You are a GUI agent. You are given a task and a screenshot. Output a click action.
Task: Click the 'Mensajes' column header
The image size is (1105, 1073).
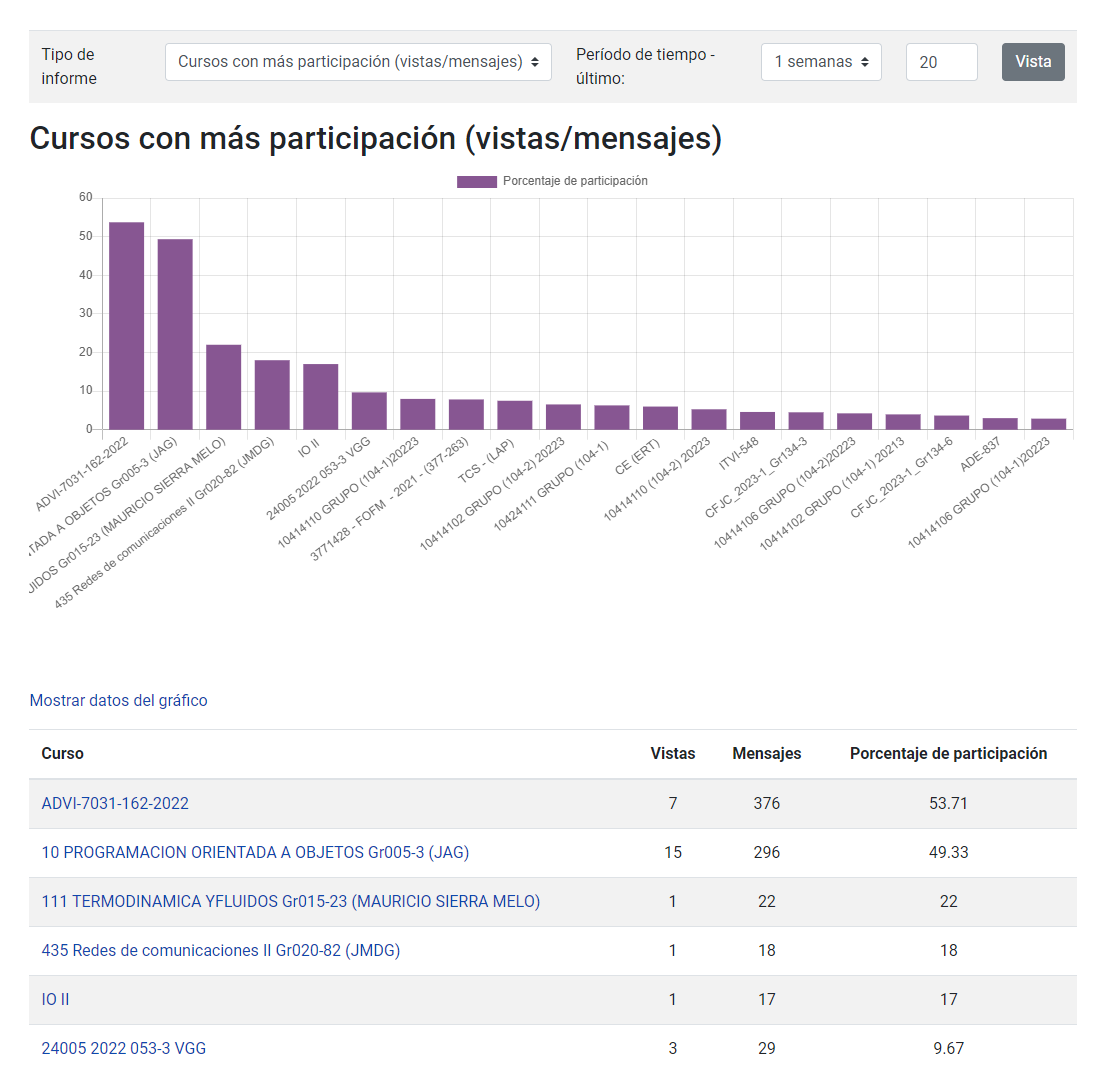(x=766, y=754)
